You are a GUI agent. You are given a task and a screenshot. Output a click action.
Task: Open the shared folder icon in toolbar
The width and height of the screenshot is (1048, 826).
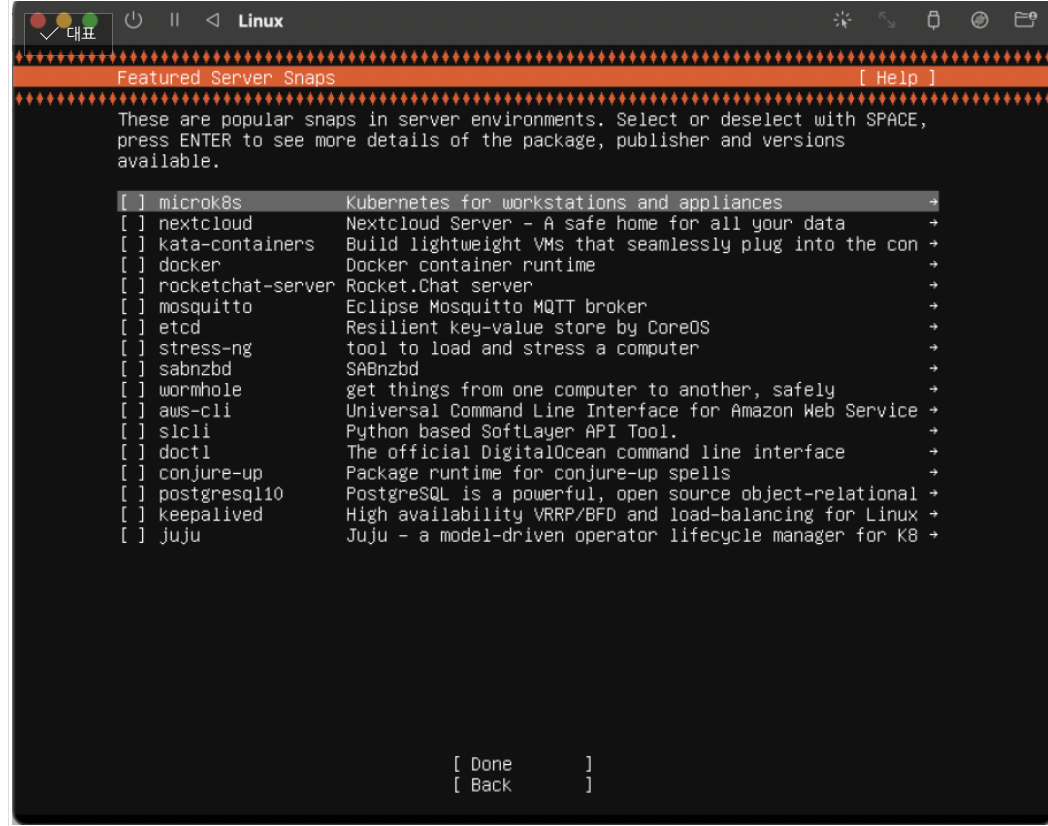click(1025, 19)
